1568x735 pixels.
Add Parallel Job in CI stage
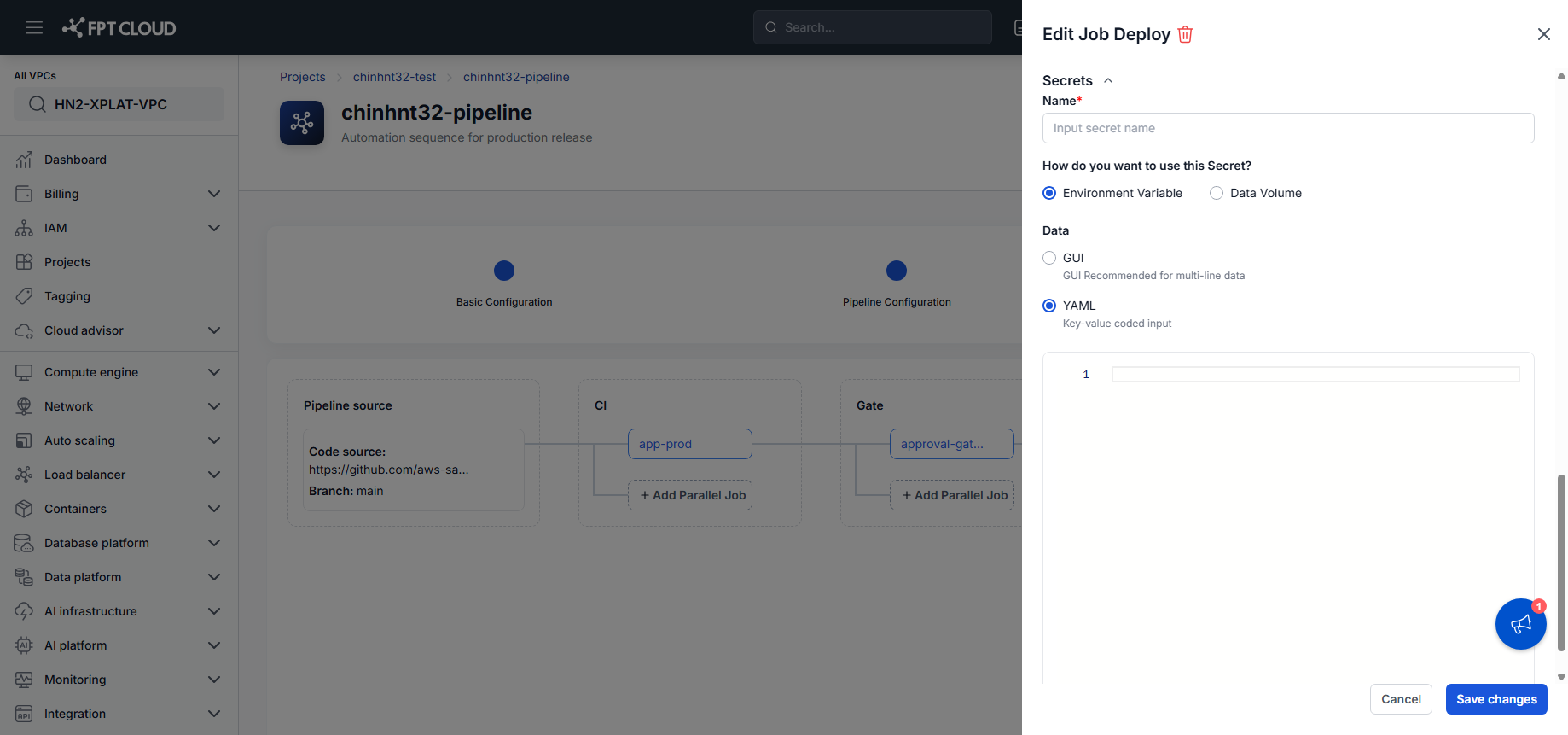coord(690,495)
